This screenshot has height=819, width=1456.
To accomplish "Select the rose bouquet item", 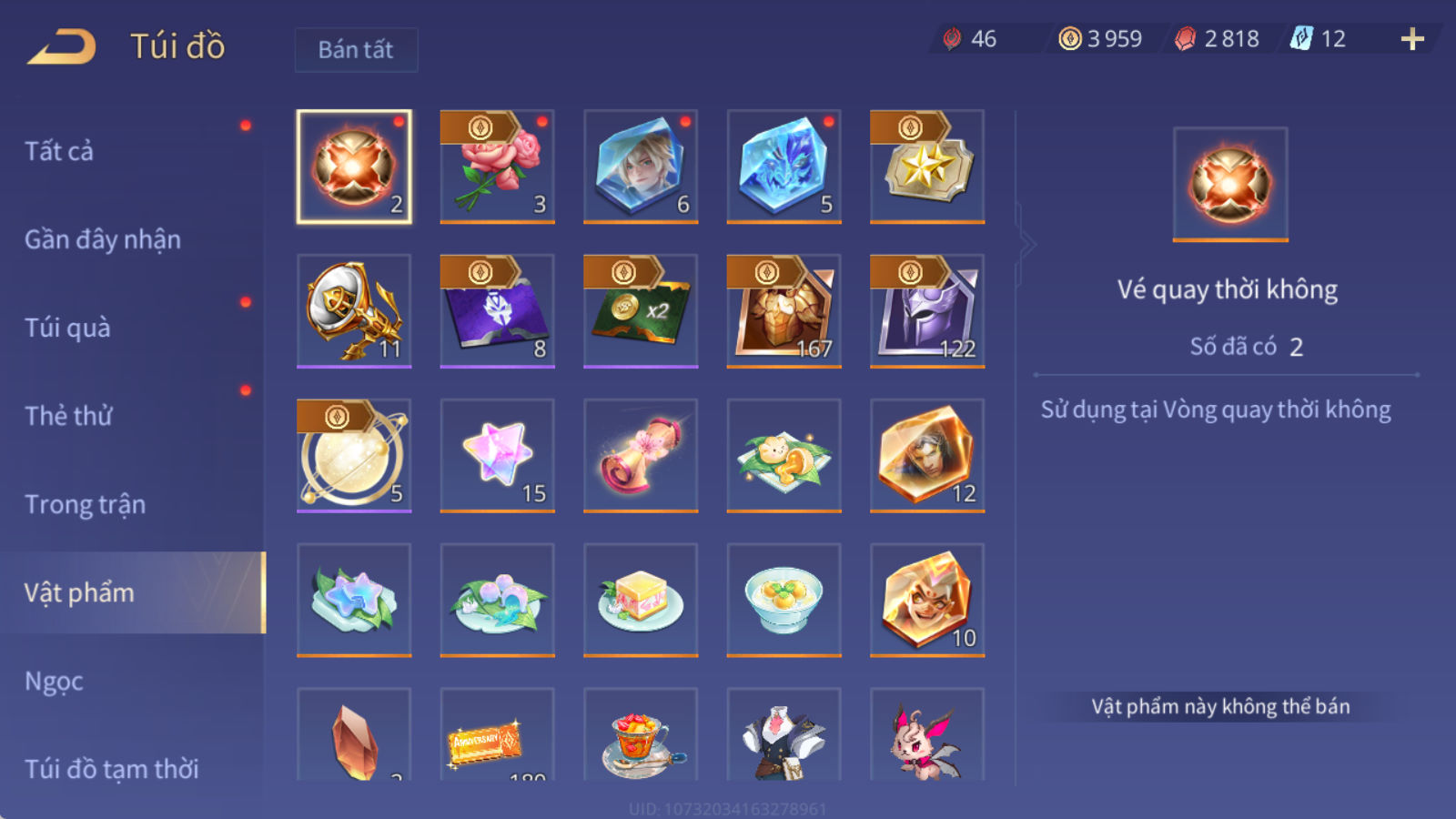I will 497,167.
